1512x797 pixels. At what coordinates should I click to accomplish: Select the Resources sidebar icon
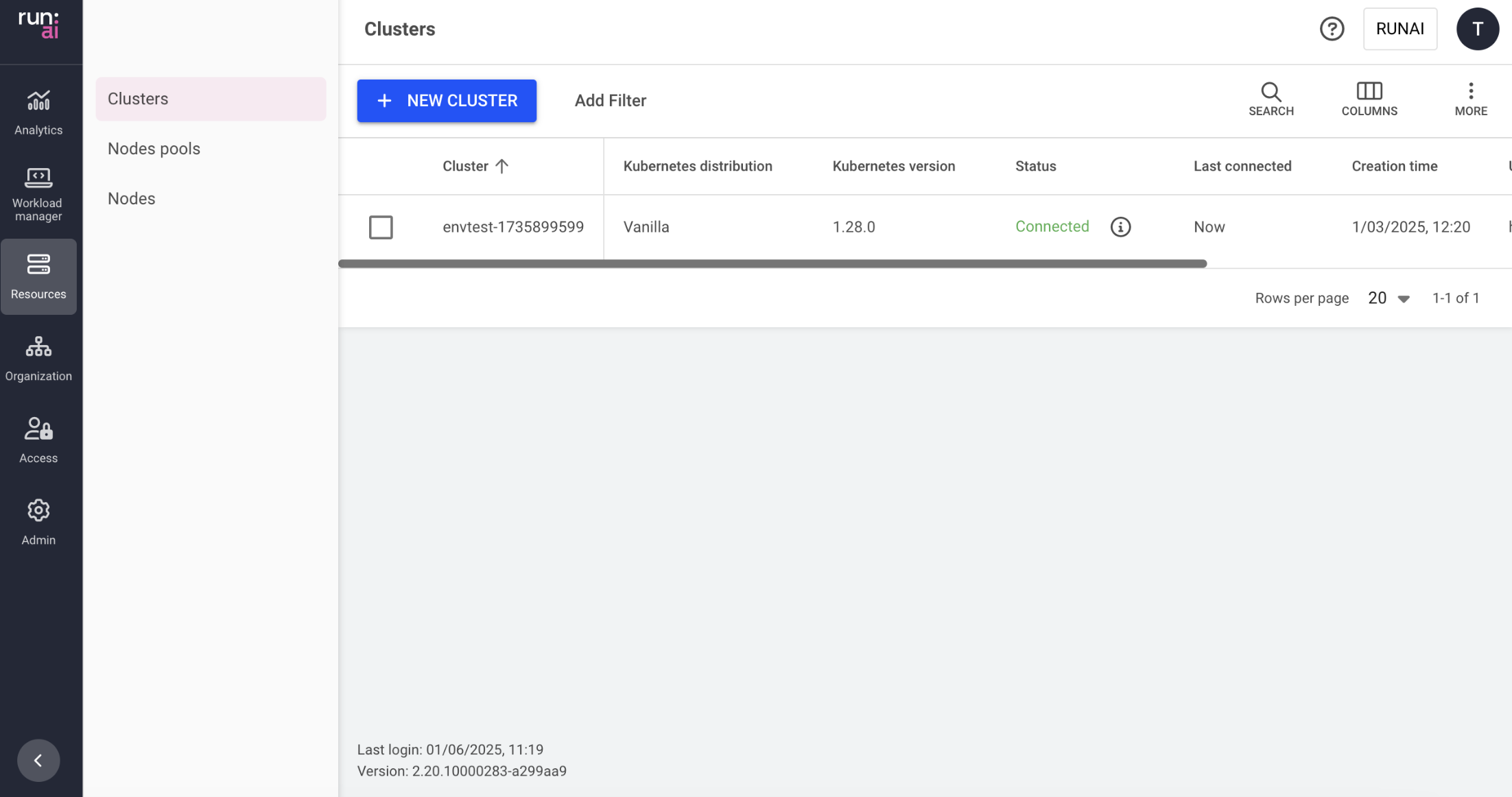coord(38,265)
